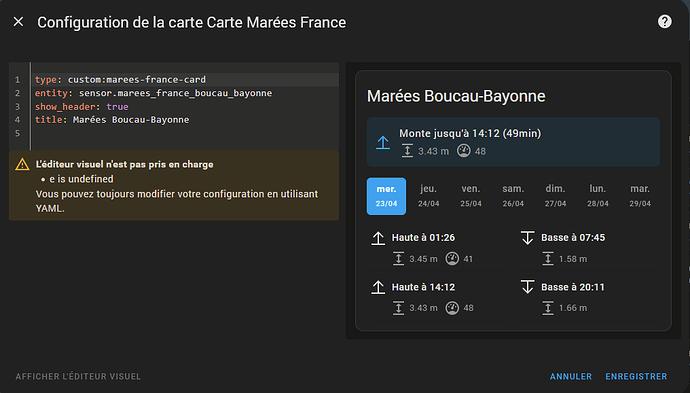Click the coefficient gauge icon beside 48 in status

tap(463, 151)
